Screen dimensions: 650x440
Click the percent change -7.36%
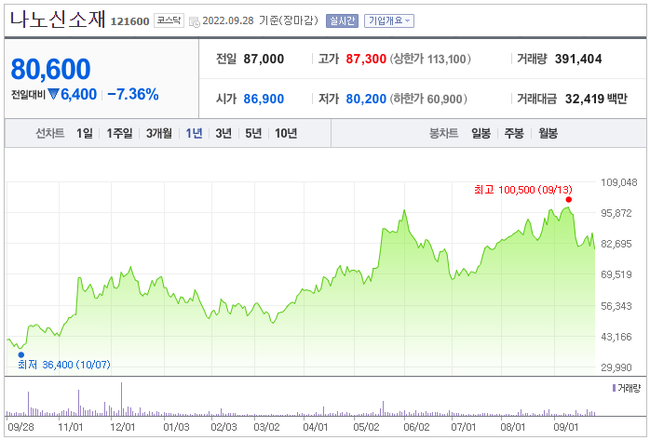[x=133, y=94]
